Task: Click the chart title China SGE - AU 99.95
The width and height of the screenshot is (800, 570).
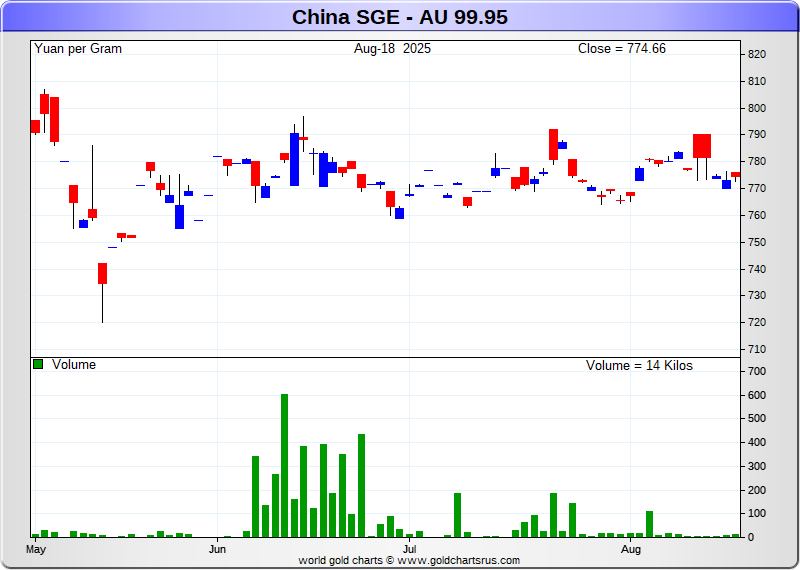Action: (x=399, y=17)
